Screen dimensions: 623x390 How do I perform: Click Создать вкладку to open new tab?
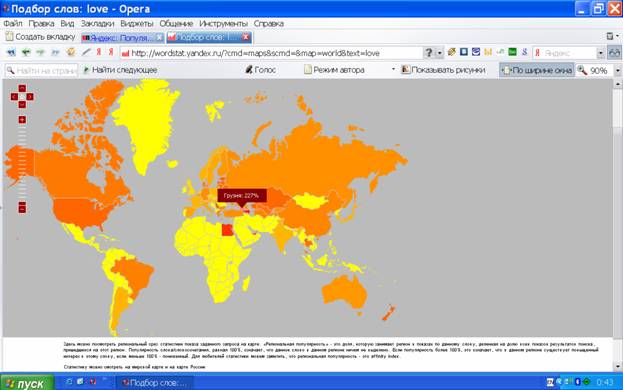pos(40,37)
